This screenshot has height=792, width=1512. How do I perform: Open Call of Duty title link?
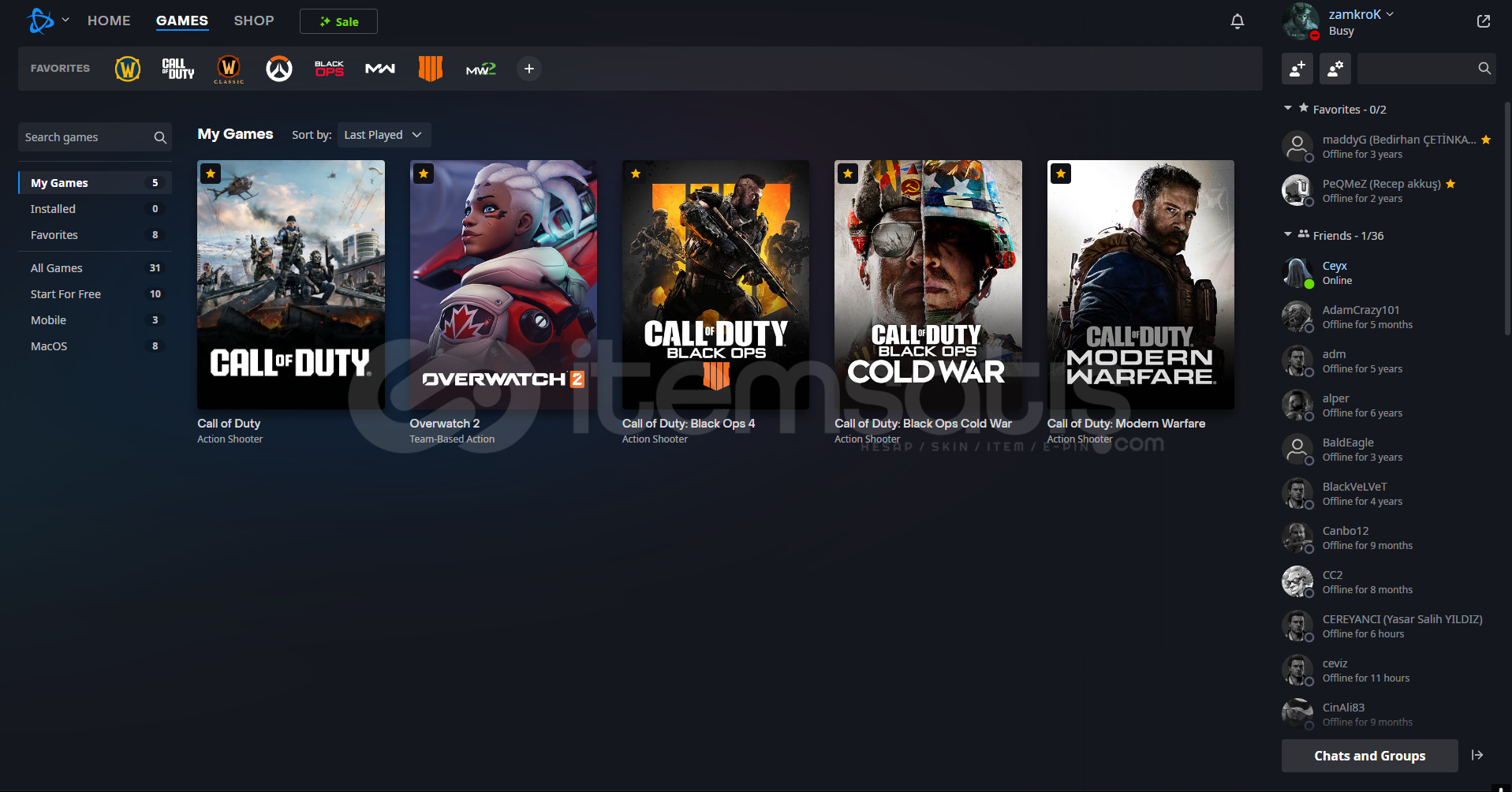[229, 424]
